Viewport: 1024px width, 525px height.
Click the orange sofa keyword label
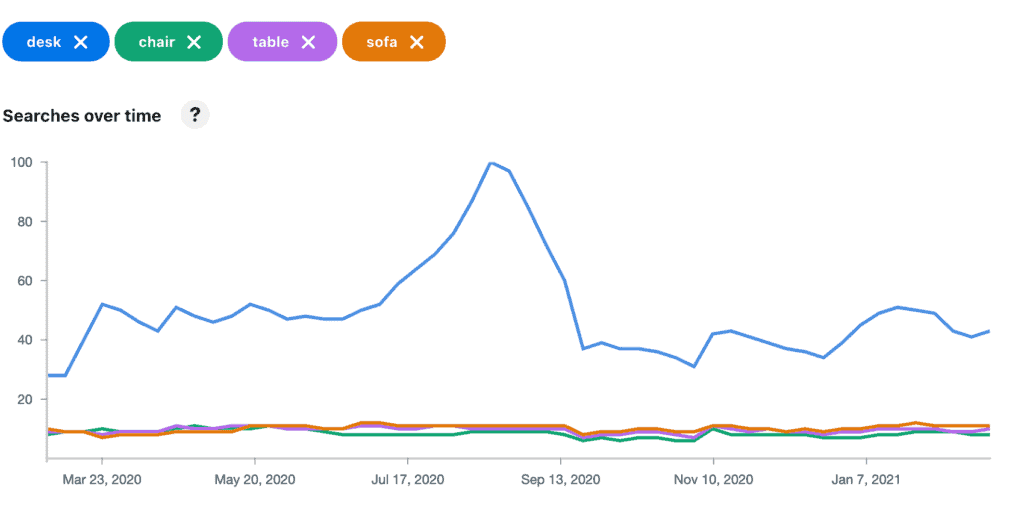coord(382,42)
